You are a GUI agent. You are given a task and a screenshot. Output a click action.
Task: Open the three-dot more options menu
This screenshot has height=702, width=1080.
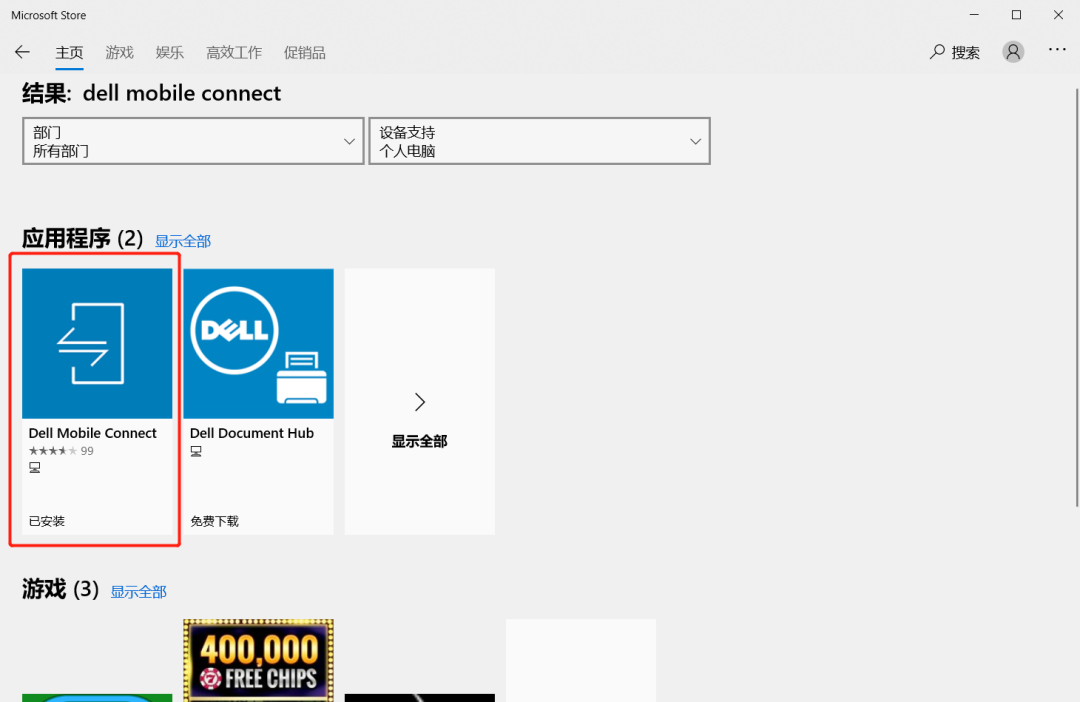(x=1057, y=50)
